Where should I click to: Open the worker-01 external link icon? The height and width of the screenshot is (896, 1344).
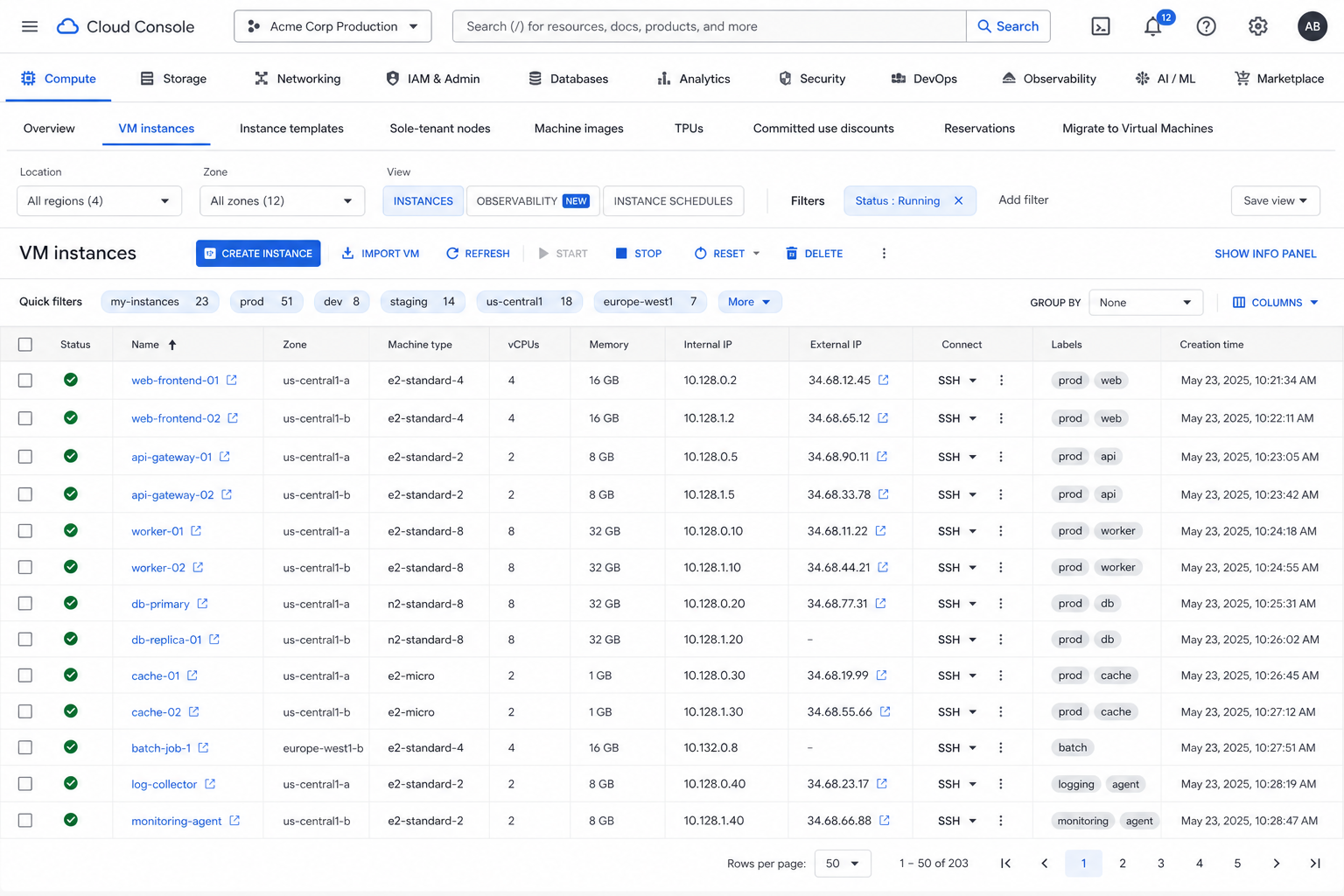(x=196, y=531)
